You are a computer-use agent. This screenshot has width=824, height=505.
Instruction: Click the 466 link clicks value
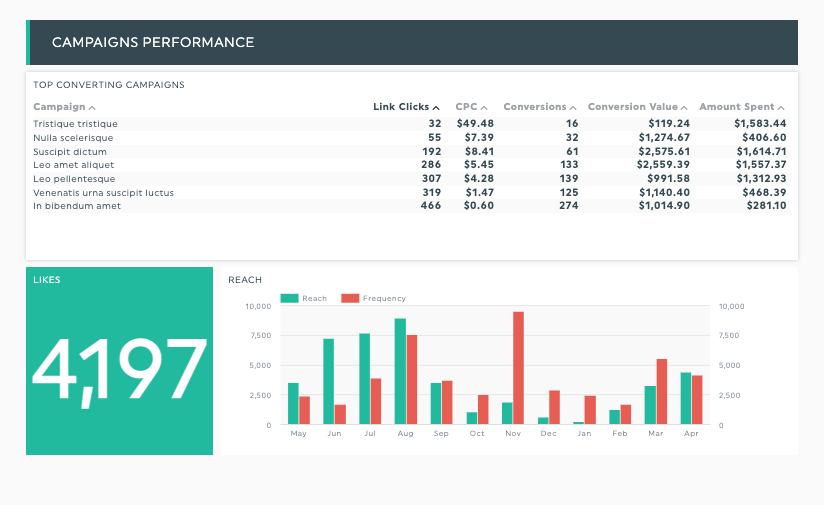pyautogui.click(x=430, y=206)
